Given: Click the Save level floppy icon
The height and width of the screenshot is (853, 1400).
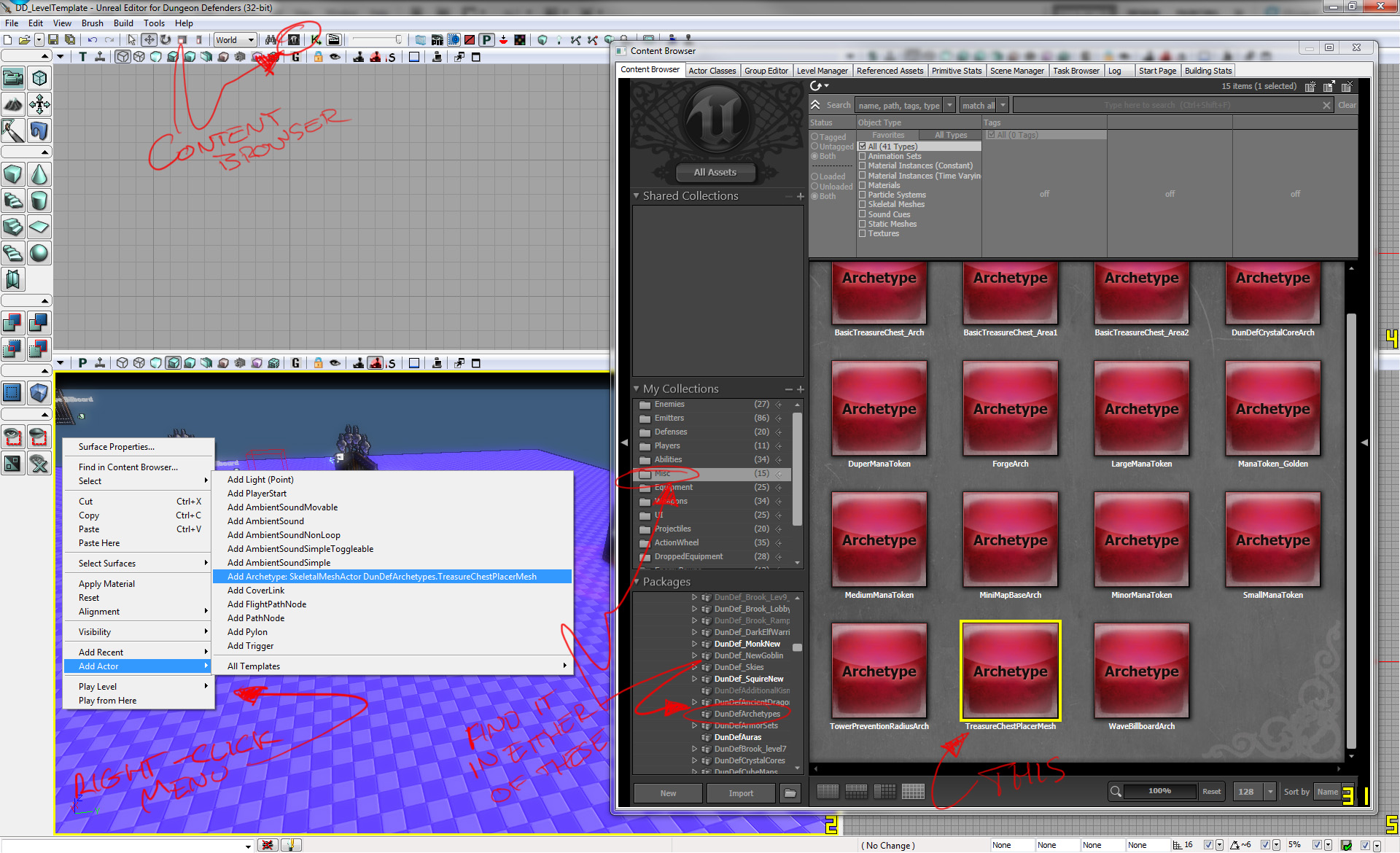Looking at the screenshot, I should 54,39.
